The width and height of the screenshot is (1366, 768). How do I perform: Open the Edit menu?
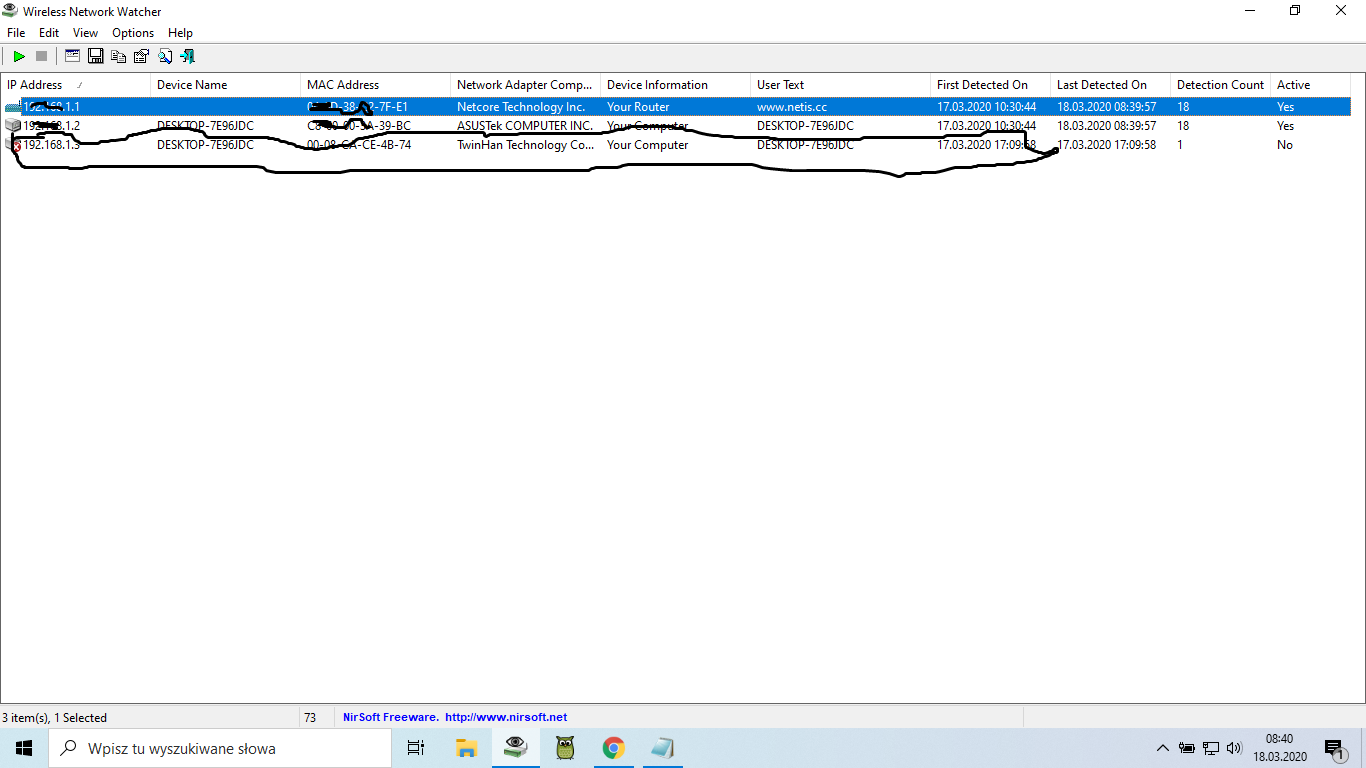coord(49,33)
